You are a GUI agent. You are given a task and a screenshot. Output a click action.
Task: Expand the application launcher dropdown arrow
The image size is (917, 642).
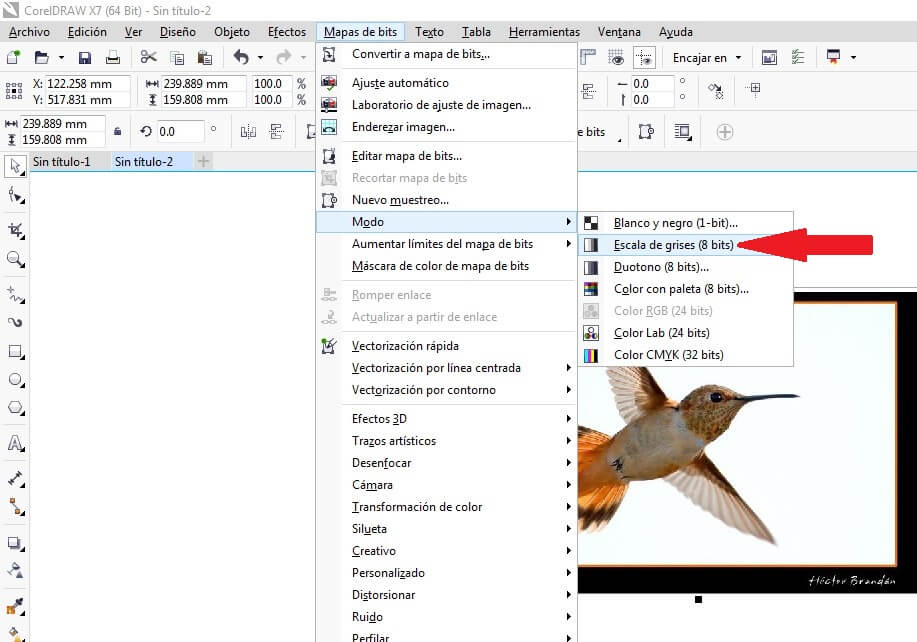tap(853, 57)
